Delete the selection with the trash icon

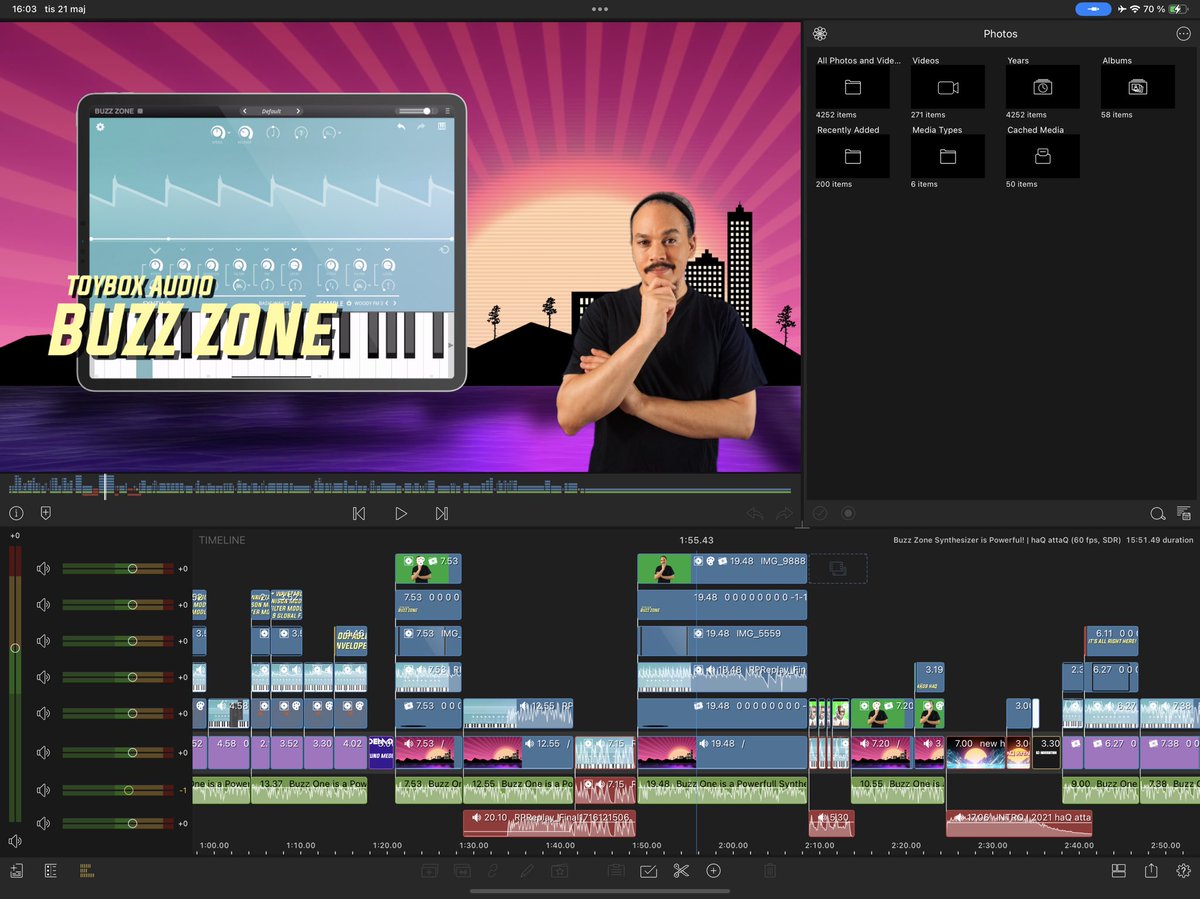[770, 871]
